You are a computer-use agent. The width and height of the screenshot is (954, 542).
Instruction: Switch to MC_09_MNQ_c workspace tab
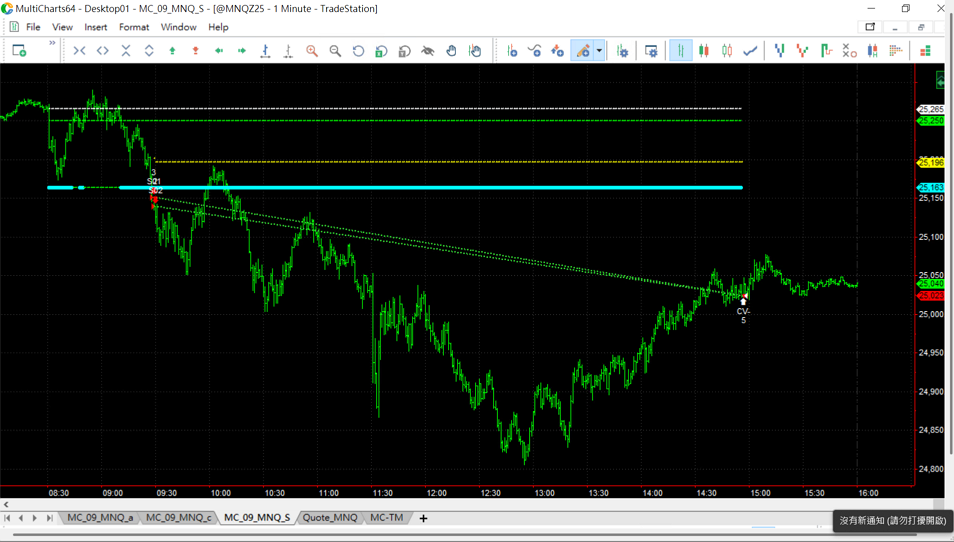[x=178, y=518]
